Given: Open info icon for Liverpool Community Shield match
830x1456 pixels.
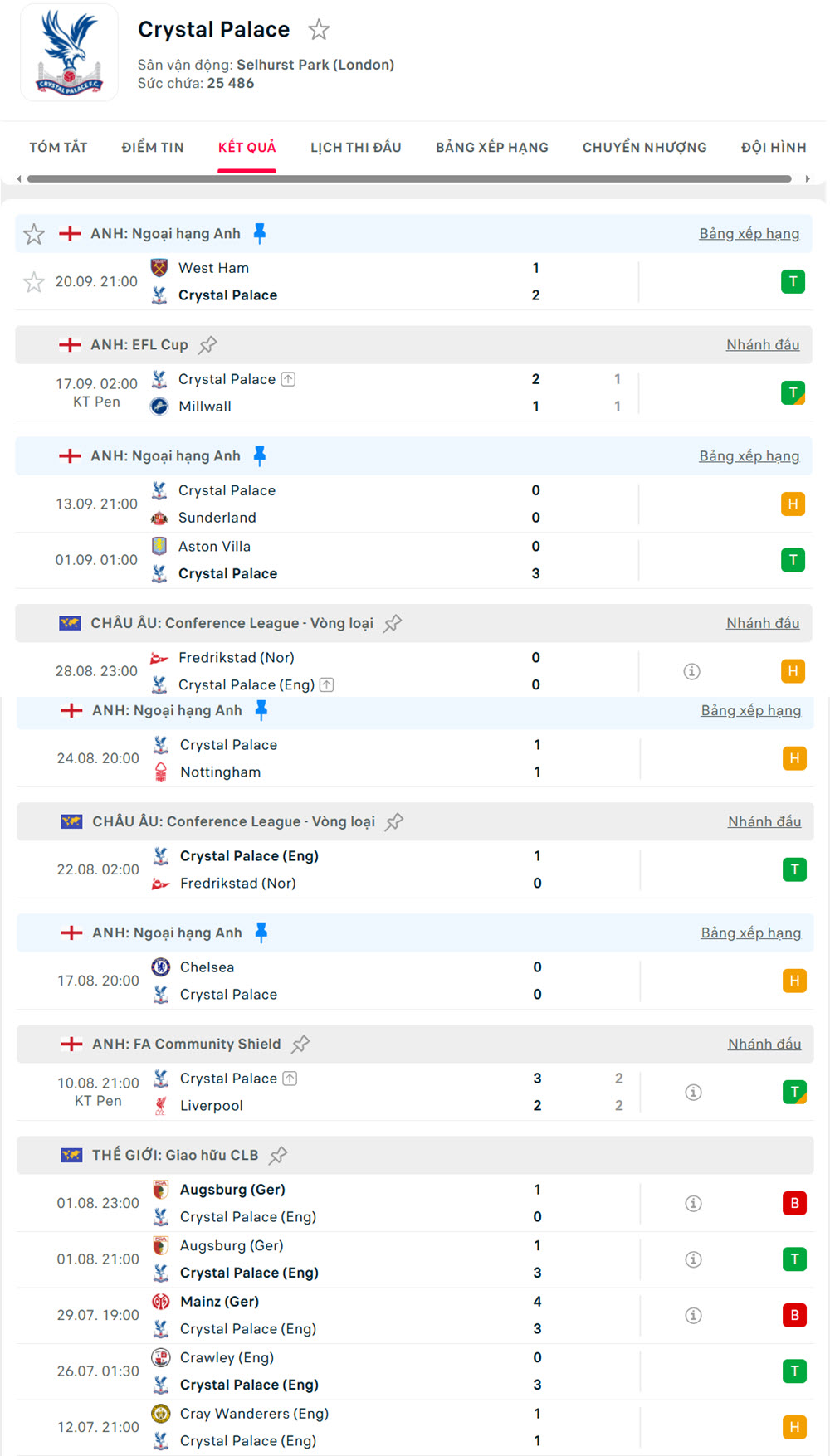Looking at the screenshot, I should tap(693, 1092).
